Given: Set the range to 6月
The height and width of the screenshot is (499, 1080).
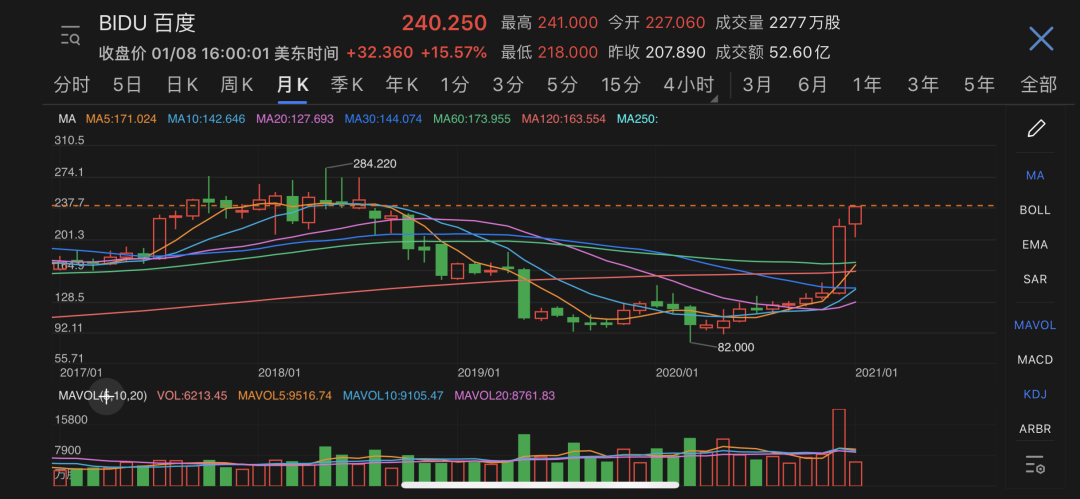Looking at the screenshot, I should coord(812,85).
